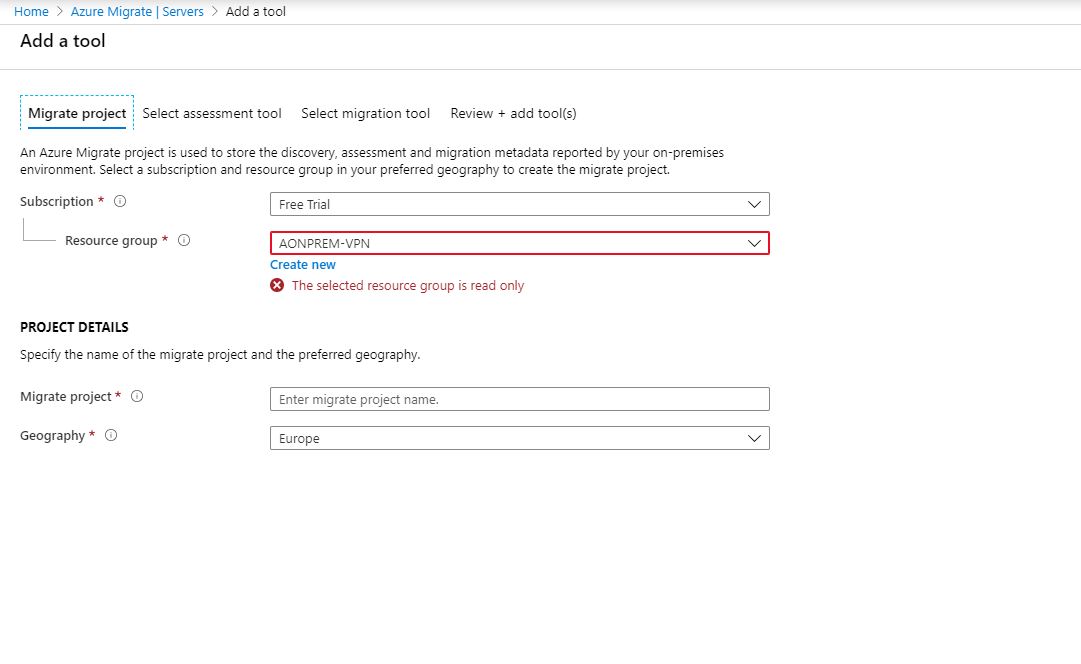
Task: Open the Review + add tool(s) tab
Action: pos(513,114)
